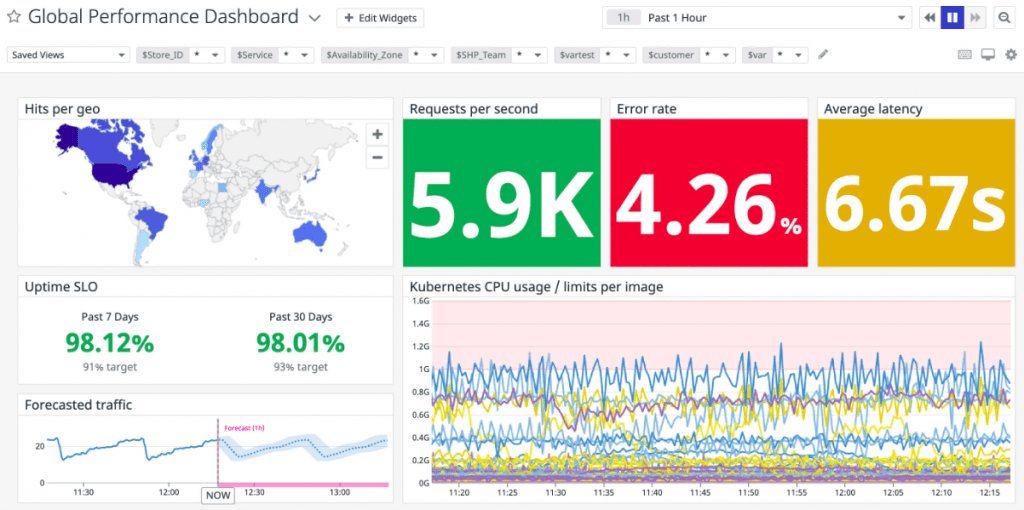Image resolution: width=1024 pixels, height=510 pixels.
Task: Open the Past 1 Hour time selector
Action: pyautogui.click(x=757, y=18)
